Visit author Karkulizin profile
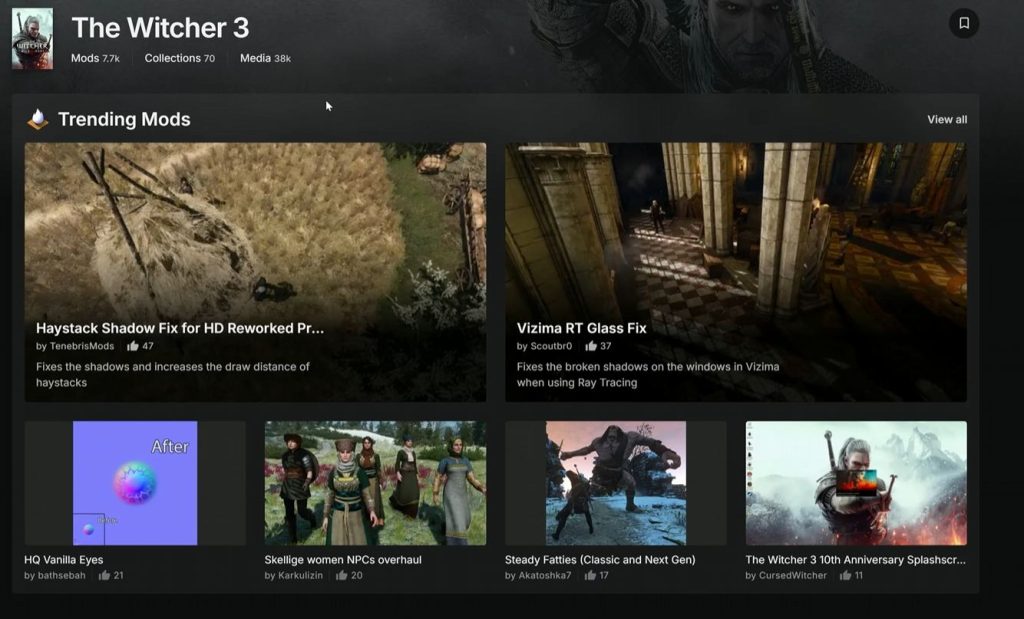 (x=300, y=575)
